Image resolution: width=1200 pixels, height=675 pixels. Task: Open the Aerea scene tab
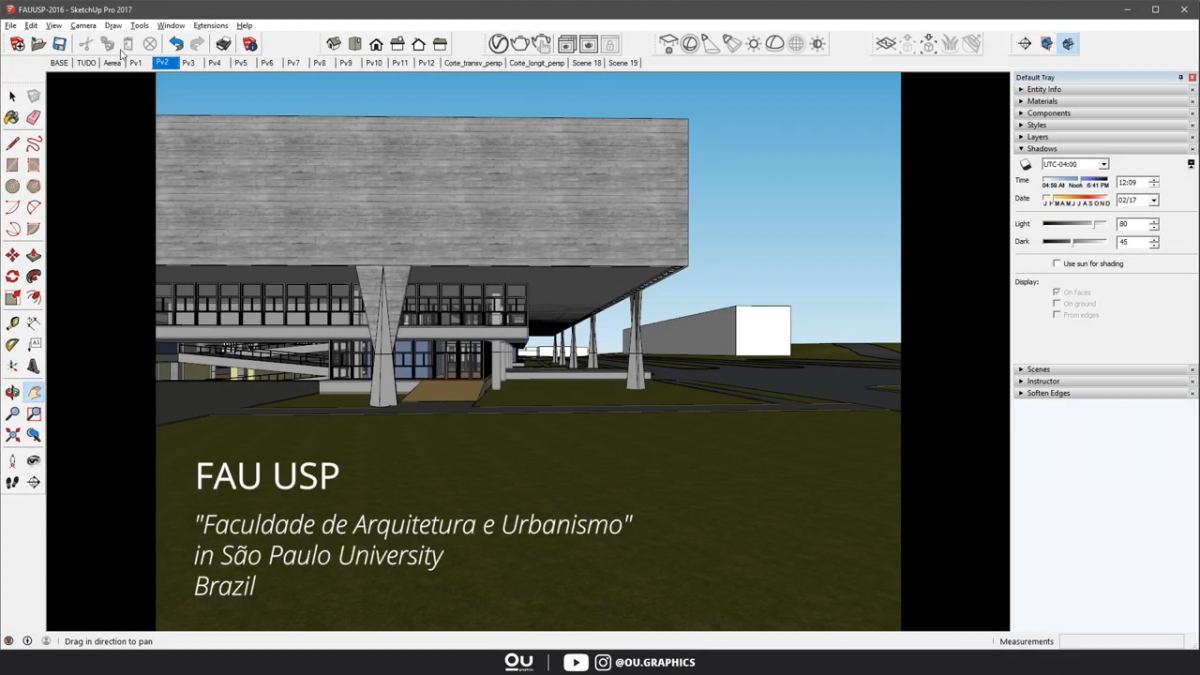(x=112, y=63)
